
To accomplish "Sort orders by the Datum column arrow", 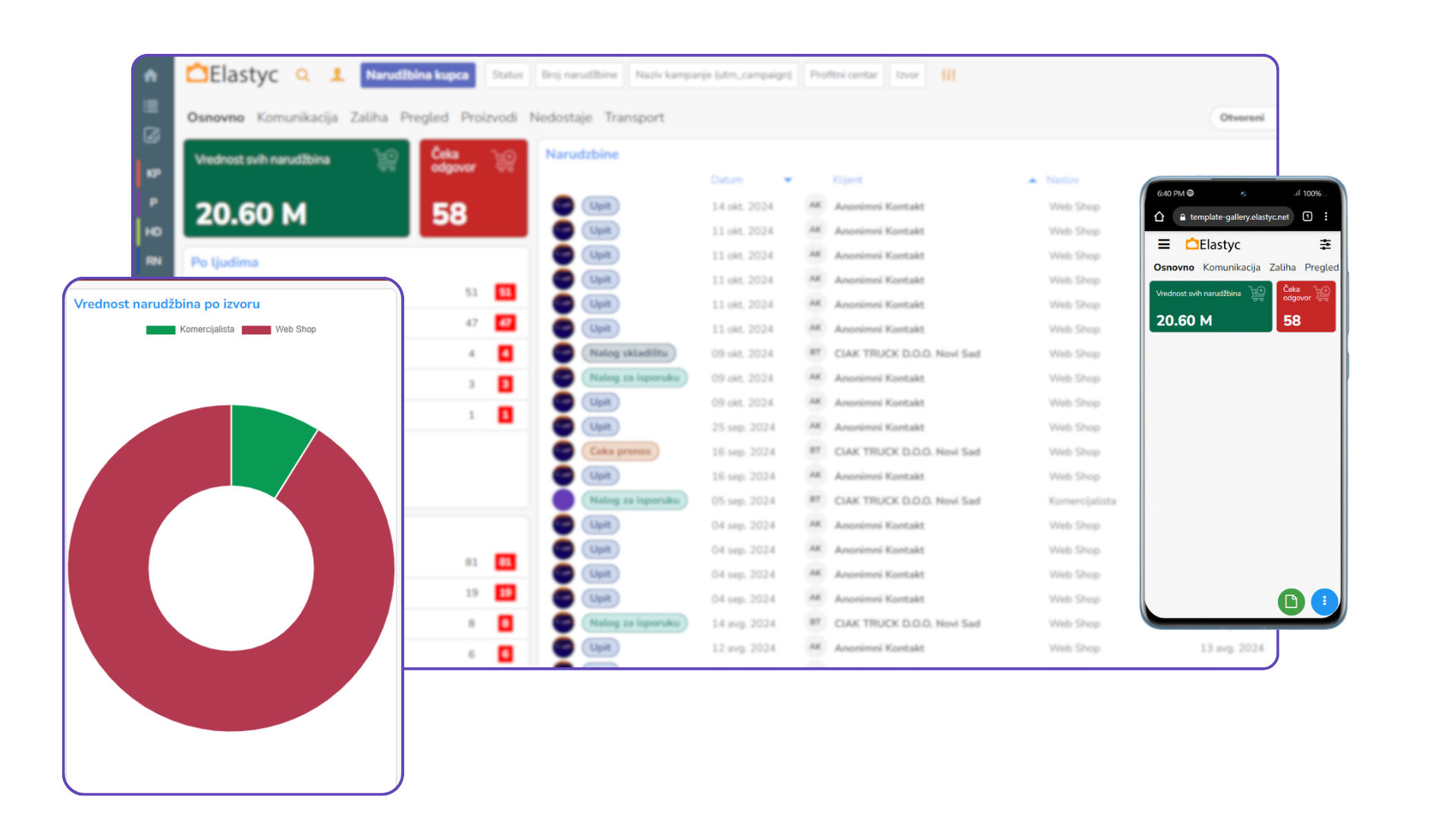I will (788, 180).
